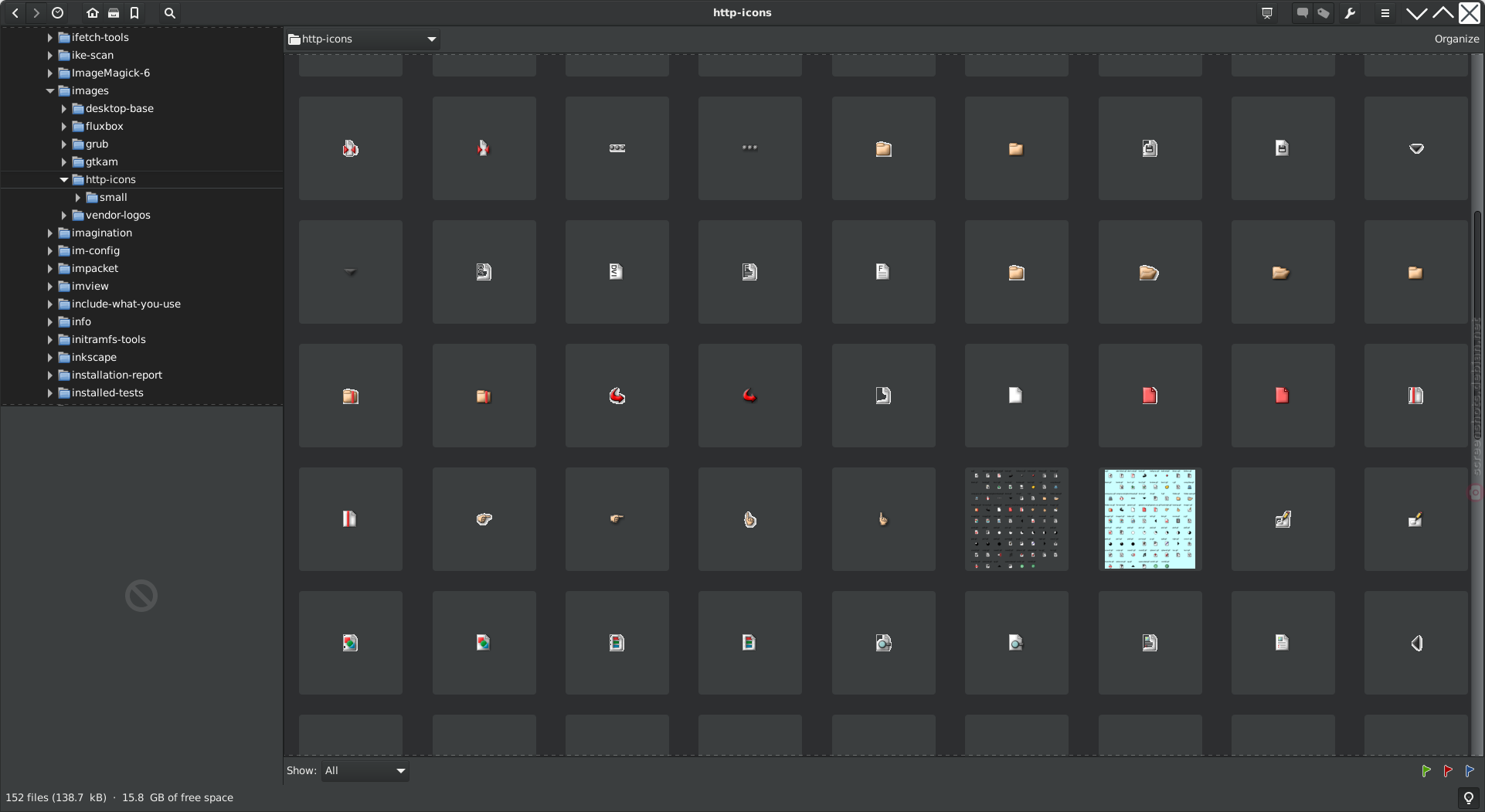
Task: Click the red selection flag
Action: (1448, 770)
